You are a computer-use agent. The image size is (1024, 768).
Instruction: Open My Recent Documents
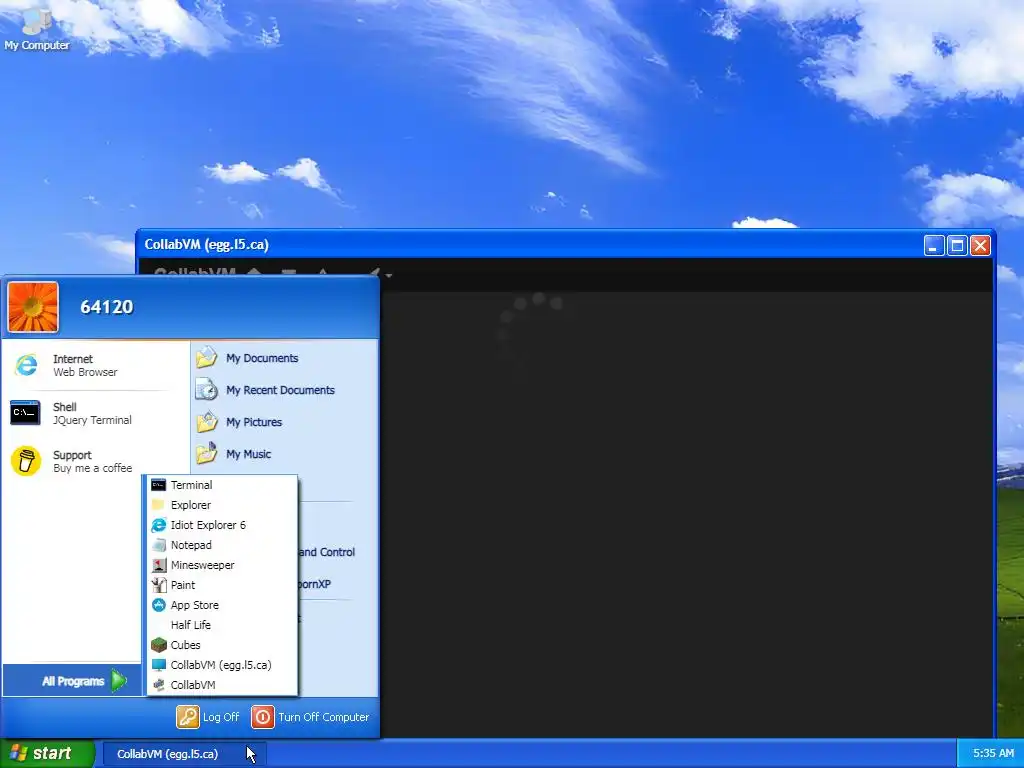(266, 390)
